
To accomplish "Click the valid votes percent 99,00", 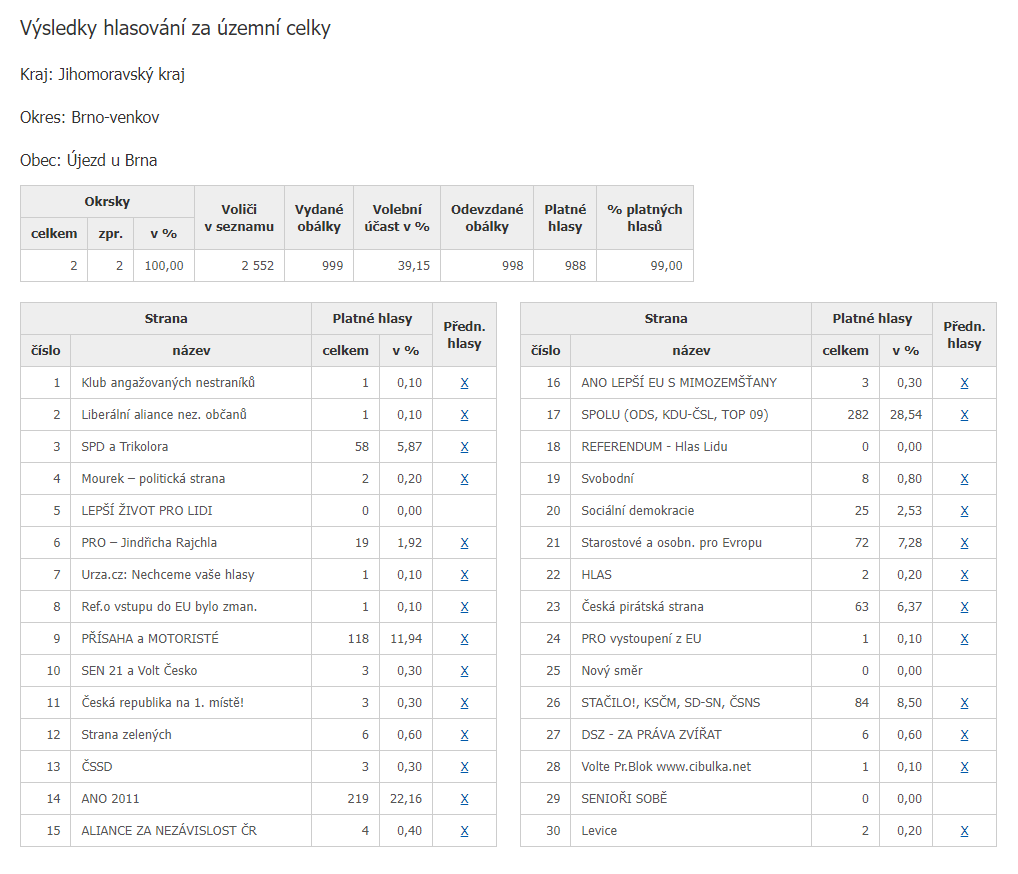I will (x=666, y=266).
